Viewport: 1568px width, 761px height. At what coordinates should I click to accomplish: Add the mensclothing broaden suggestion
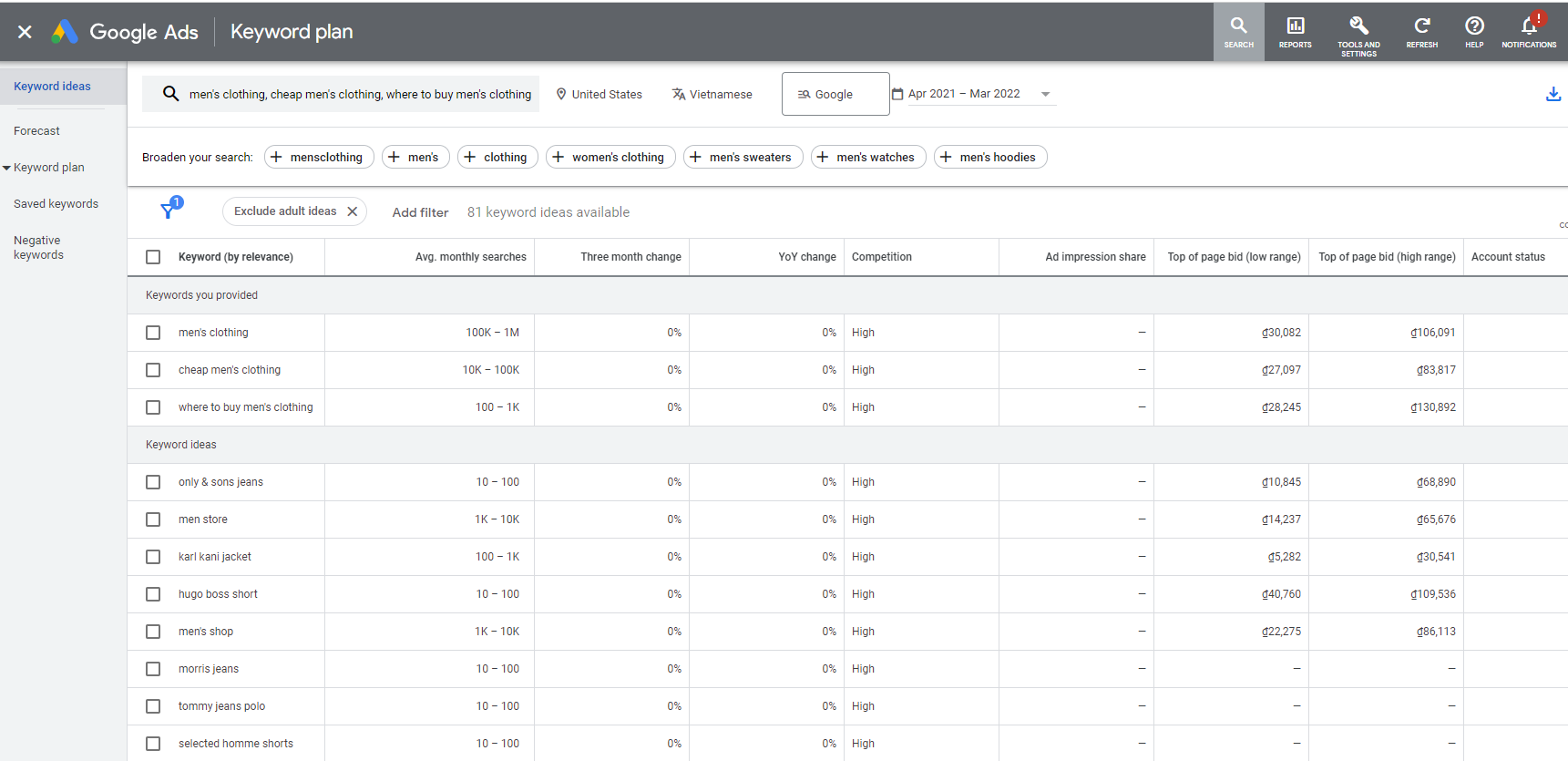[x=319, y=157]
